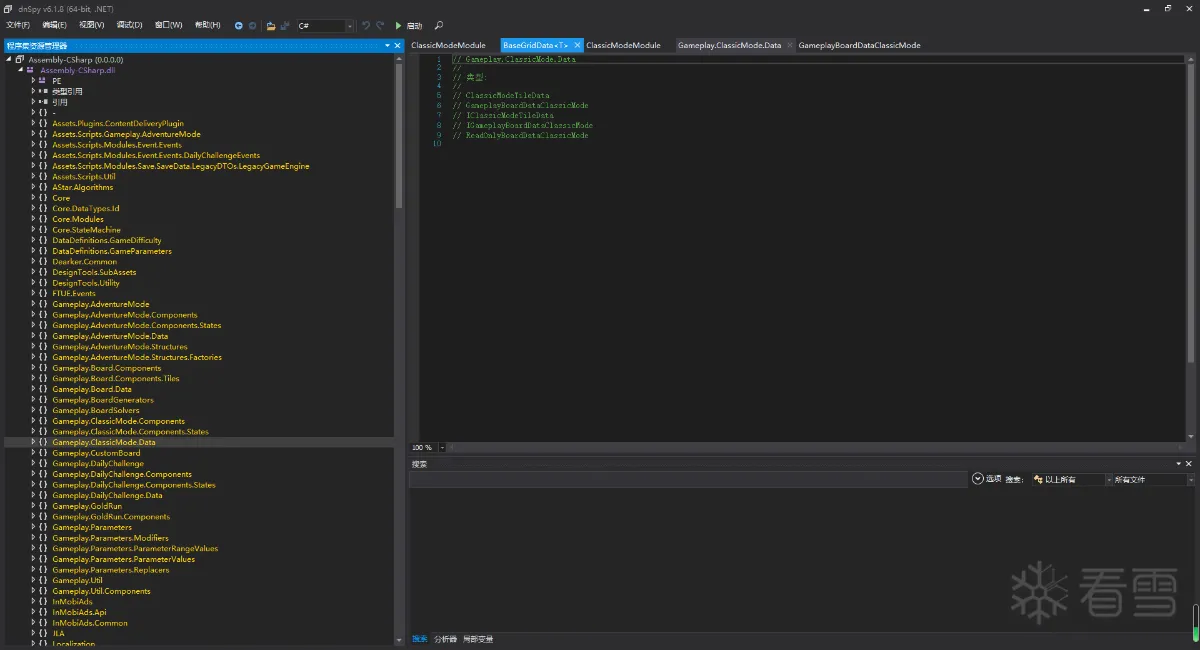Click the open file folder icon

271,25
